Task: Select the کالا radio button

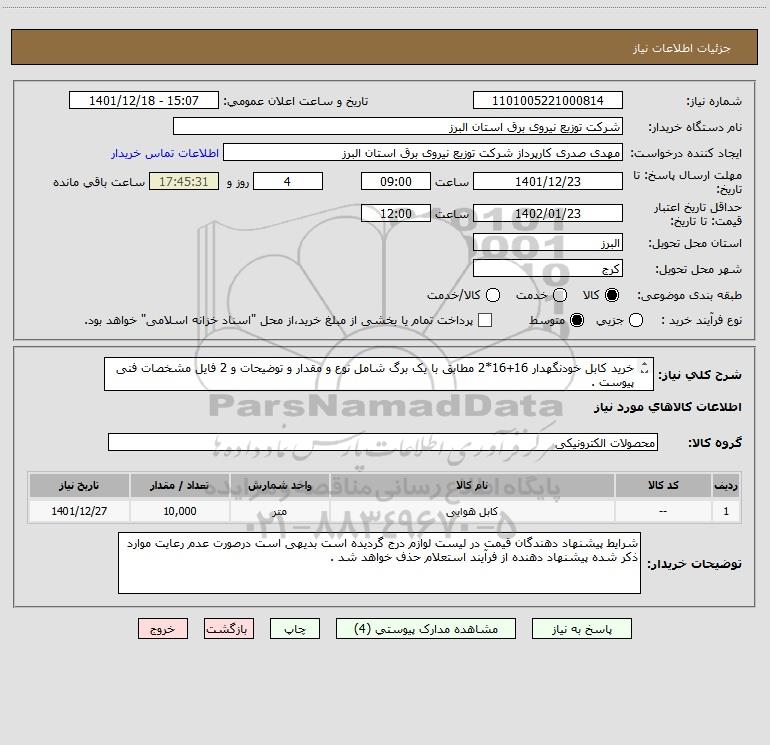Action: point(612,295)
